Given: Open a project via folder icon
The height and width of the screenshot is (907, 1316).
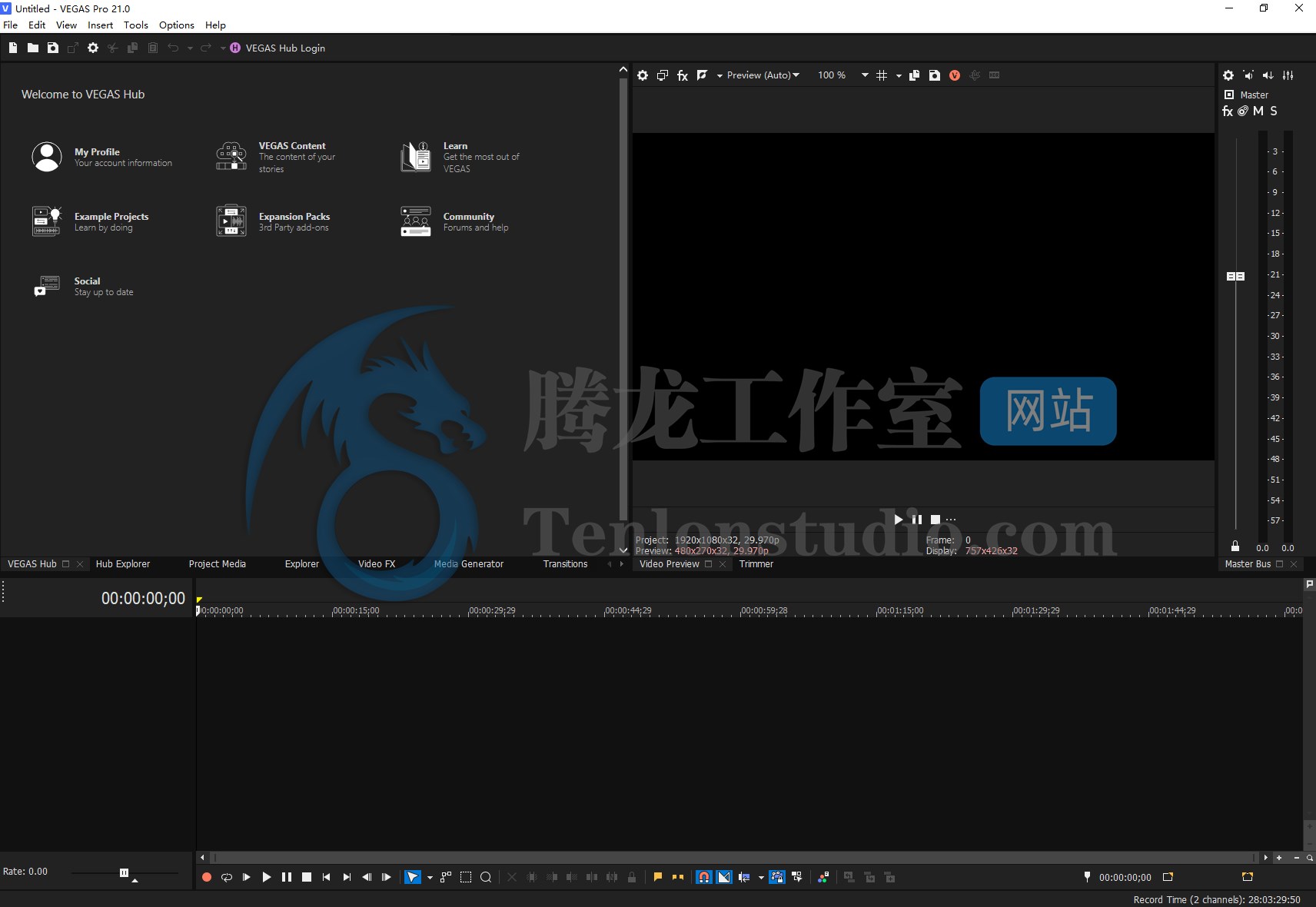Looking at the screenshot, I should click(x=33, y=48).
